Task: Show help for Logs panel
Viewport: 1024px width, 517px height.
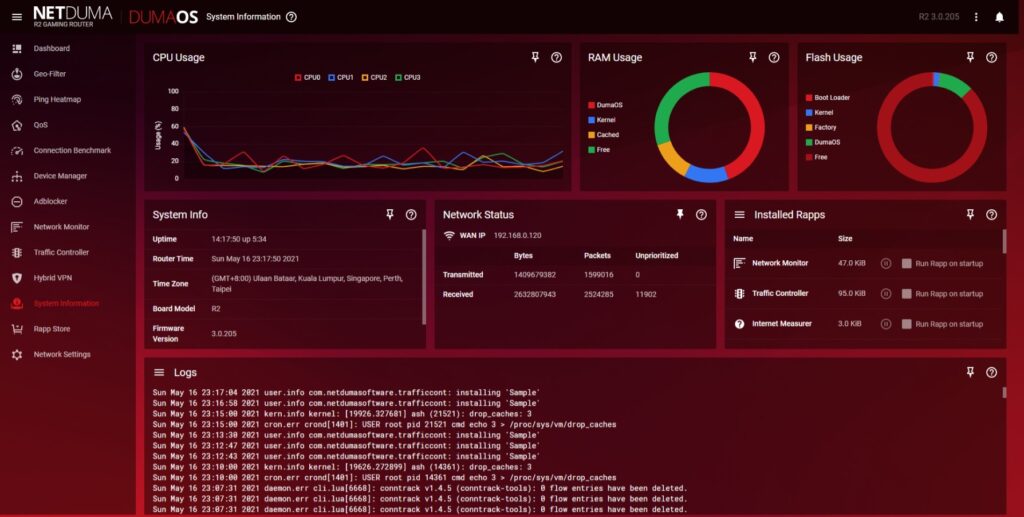Action: [991, 372]
